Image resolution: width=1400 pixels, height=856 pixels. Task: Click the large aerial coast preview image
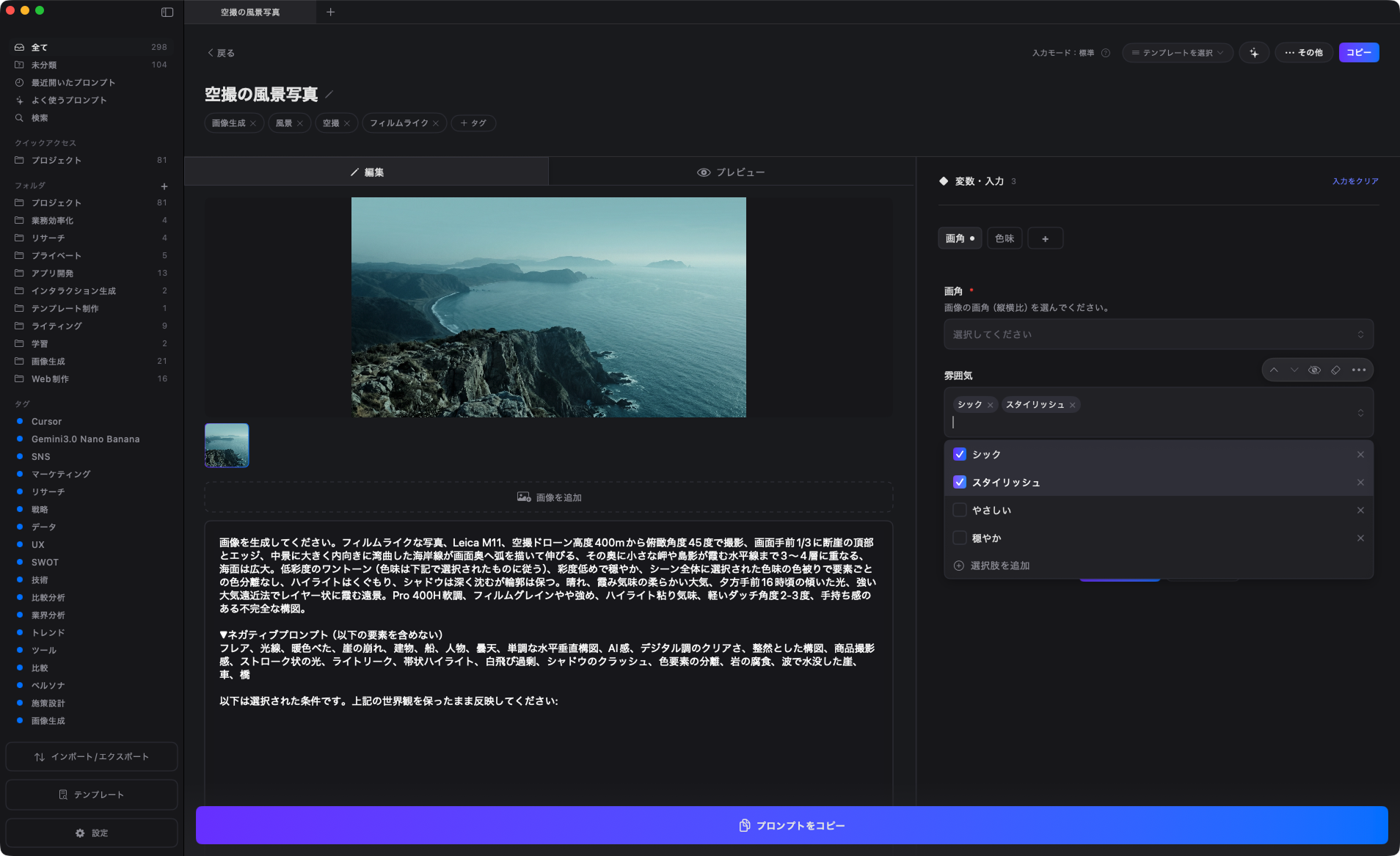point(549,307)
